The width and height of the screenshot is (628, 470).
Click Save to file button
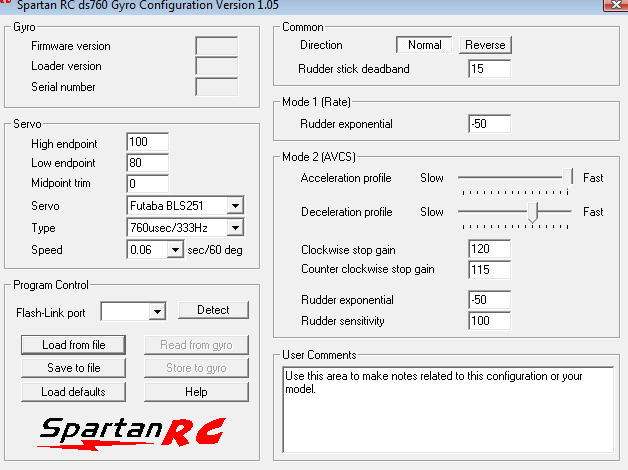74,368
